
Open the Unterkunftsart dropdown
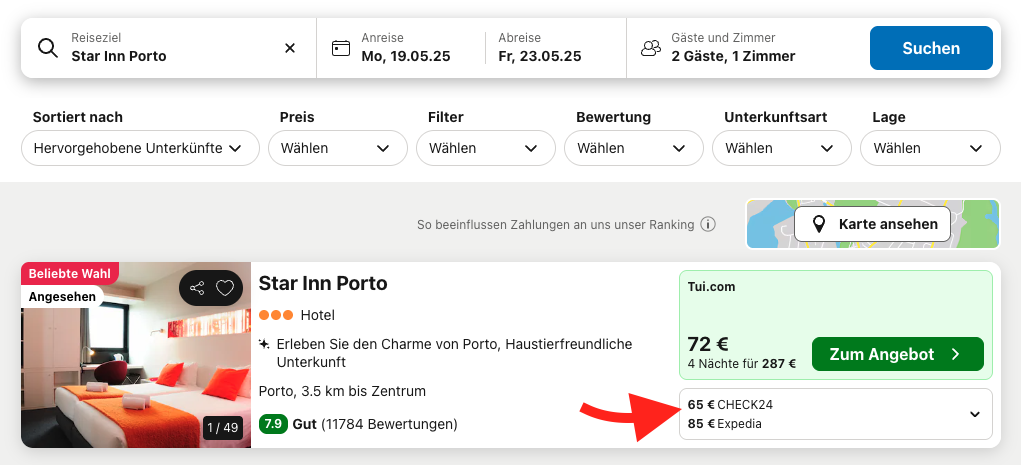click(x=782, y=148)
